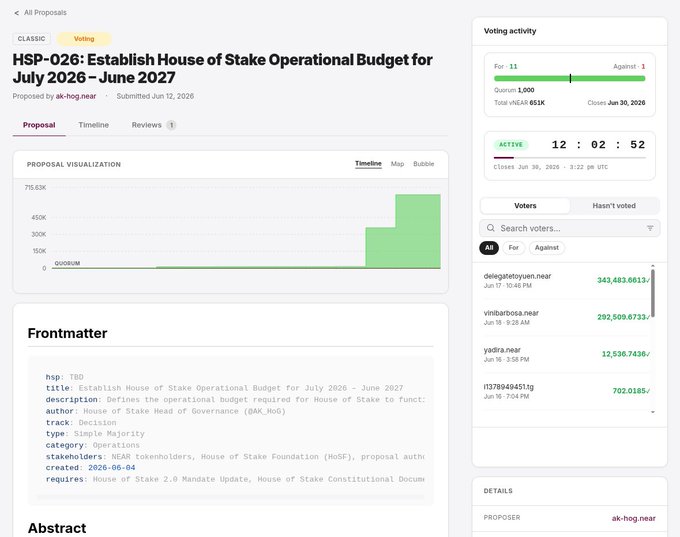The image size is (680, 537).
Task: Click vote amount 343,483.6613
Action: click(623, 280)
